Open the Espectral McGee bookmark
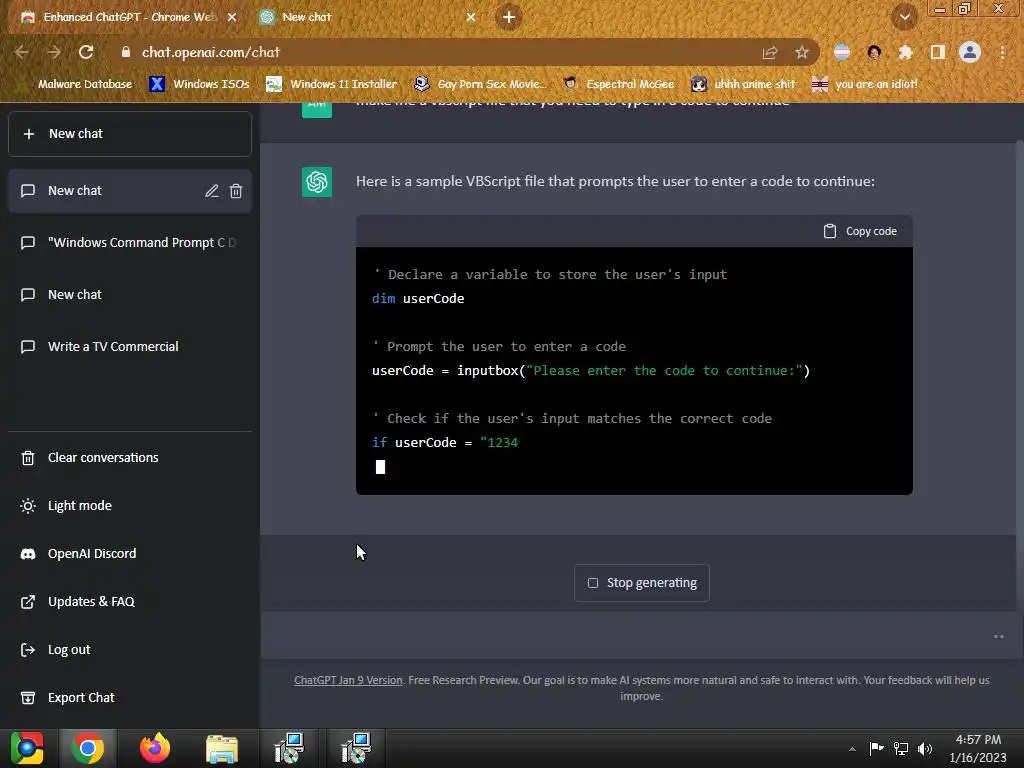The height and width of the screenshot is (768, 1024). [x=619, y=84]
